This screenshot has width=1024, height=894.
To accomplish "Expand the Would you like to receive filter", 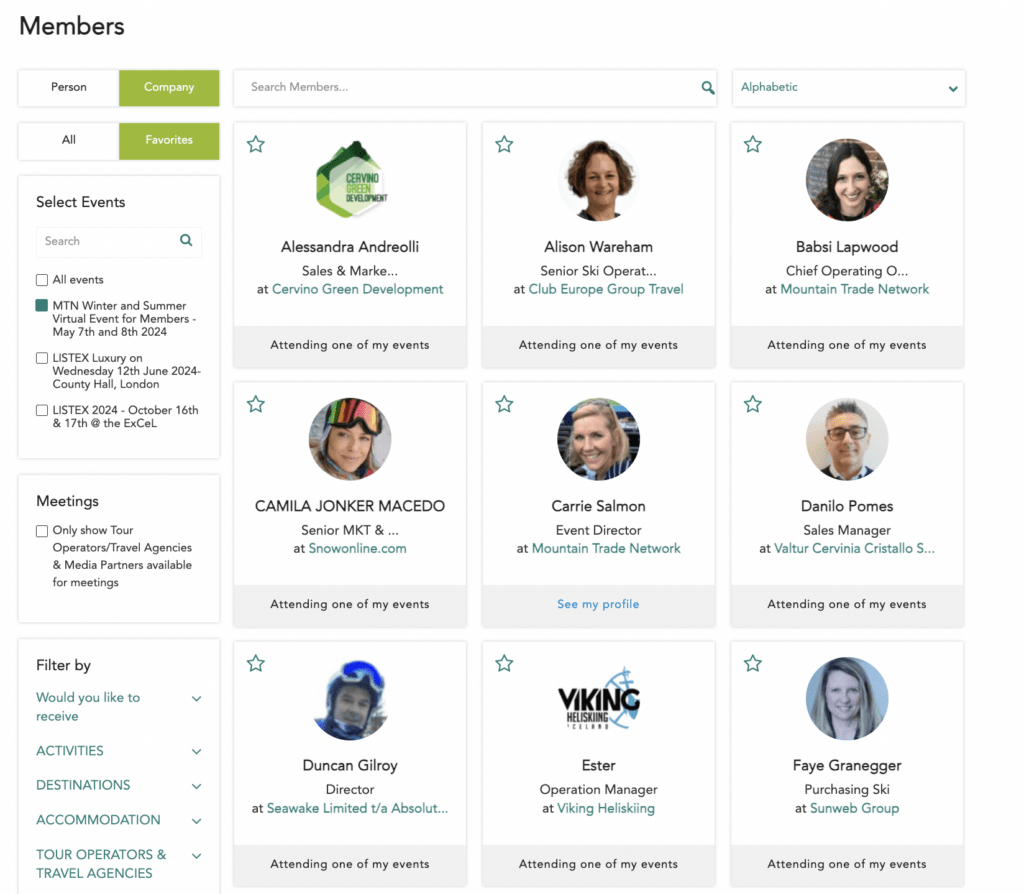I will point(118,707).
